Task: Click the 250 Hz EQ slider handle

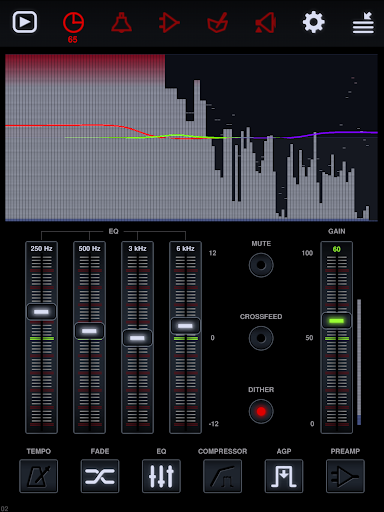Action: point(41,312)
